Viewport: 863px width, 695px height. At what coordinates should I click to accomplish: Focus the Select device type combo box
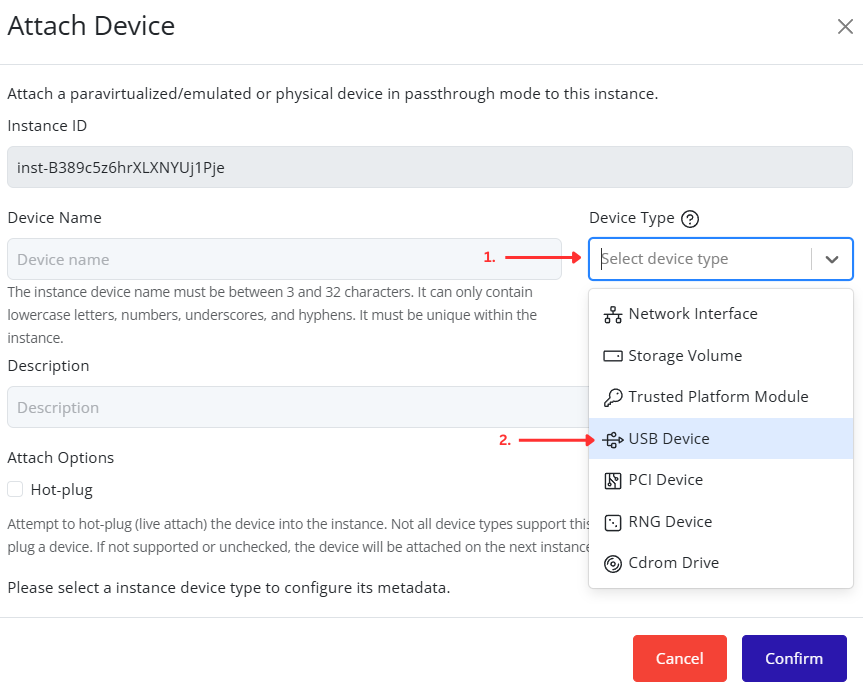[720, 259]
